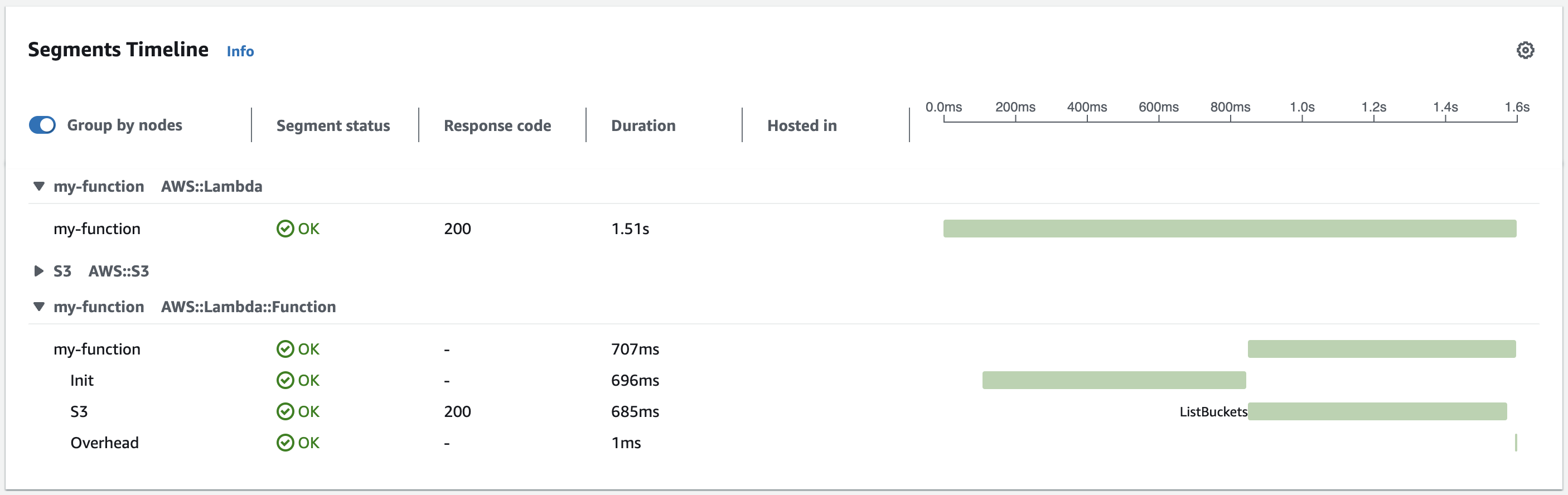
Task: Click the ListBuckets S3 timeline bar
Action: [1377, 411]
